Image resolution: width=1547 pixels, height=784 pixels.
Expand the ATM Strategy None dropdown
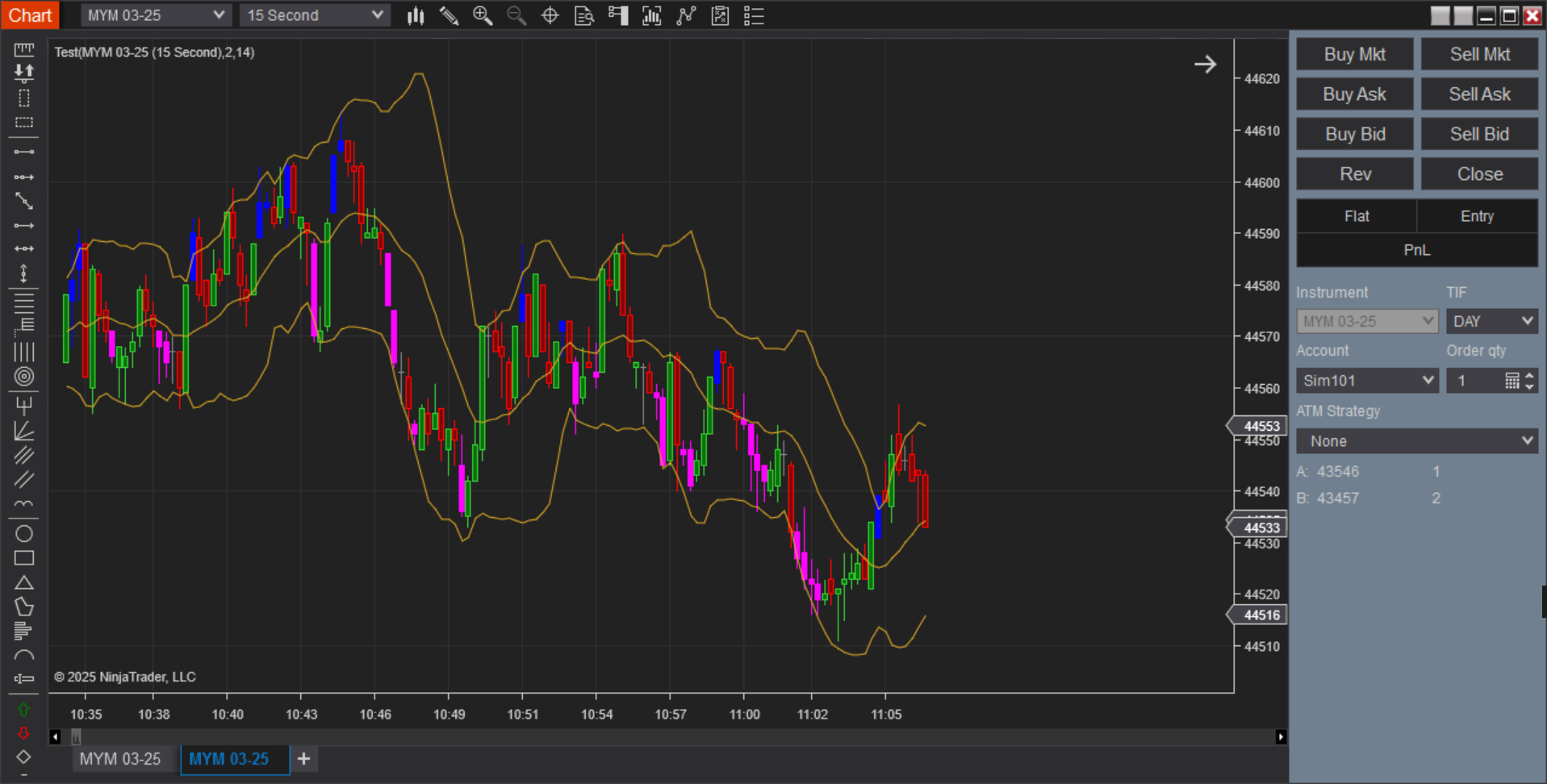pos(1417,441)
